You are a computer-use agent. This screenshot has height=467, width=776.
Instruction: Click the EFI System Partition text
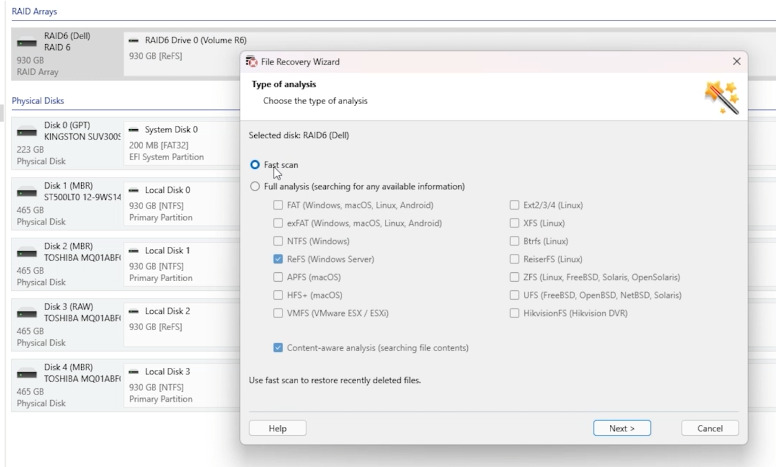tap(166, 157)
